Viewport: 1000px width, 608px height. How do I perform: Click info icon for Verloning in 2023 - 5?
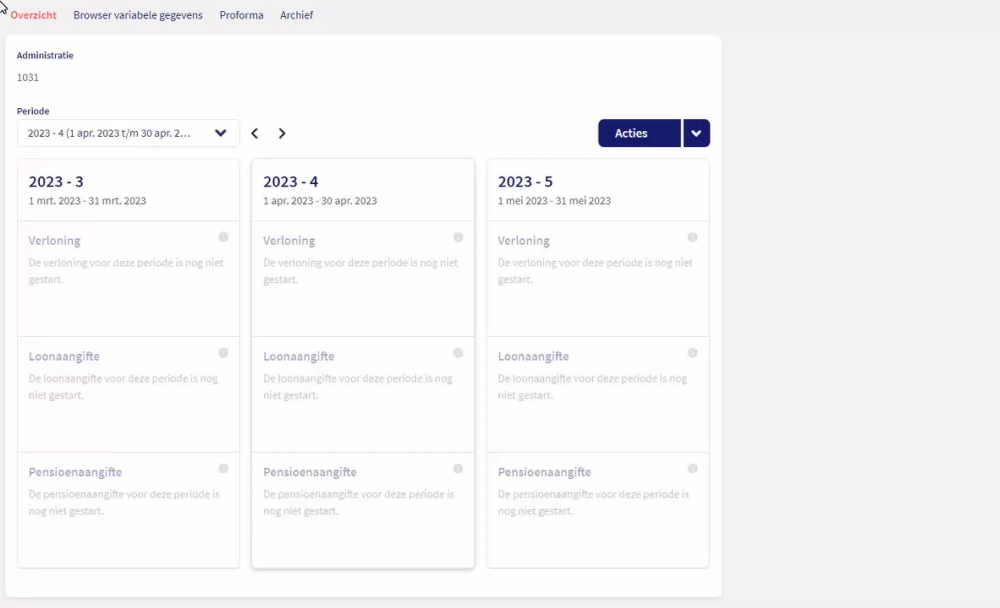693,237
